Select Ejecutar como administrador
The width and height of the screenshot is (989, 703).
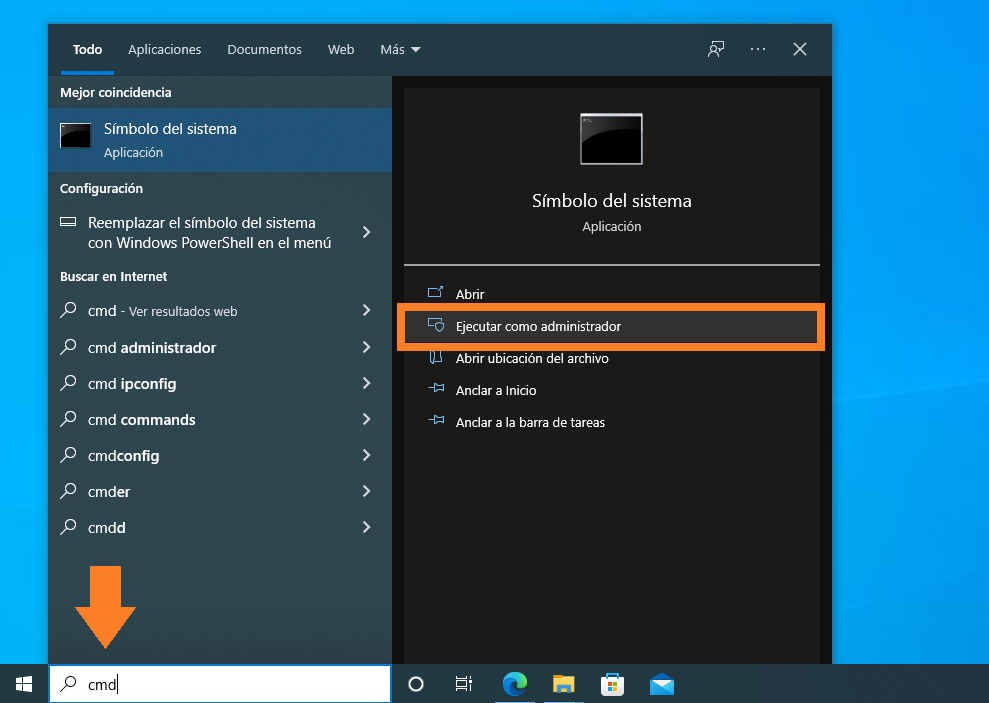(x=538, y=327)
